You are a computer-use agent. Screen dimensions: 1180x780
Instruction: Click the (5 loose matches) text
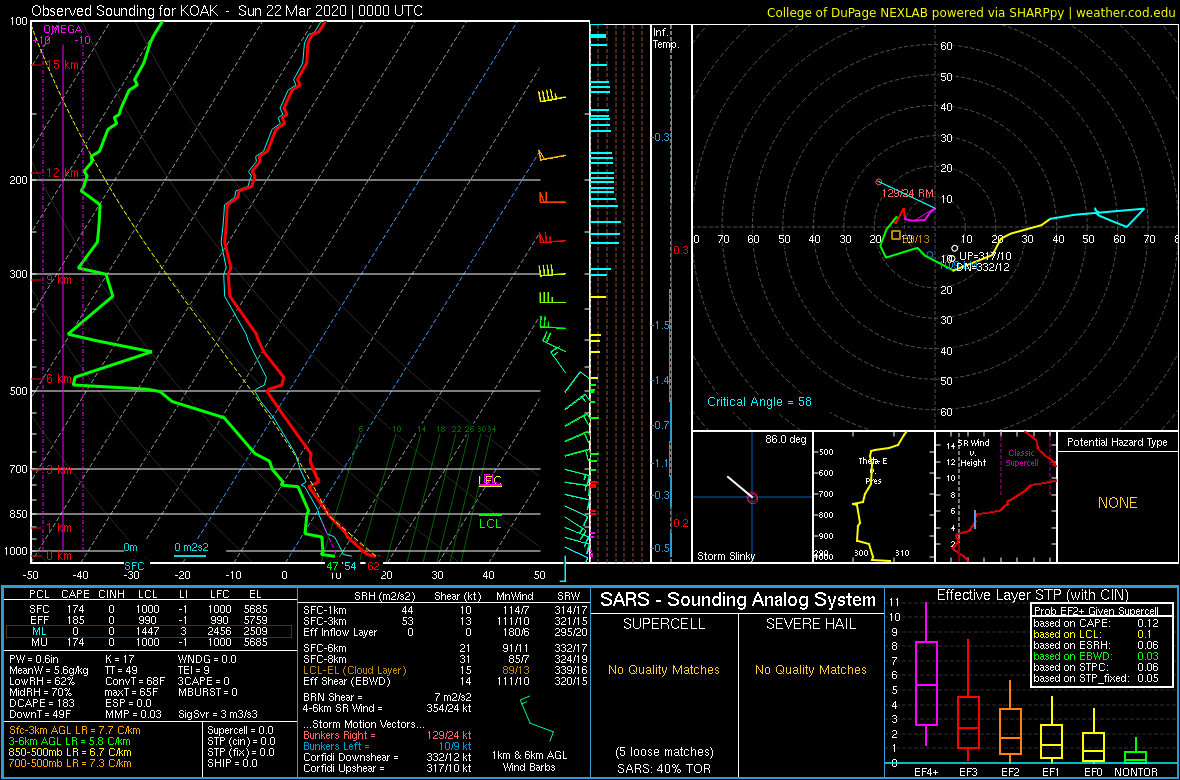pyautogui.click(x=664, y=751)
